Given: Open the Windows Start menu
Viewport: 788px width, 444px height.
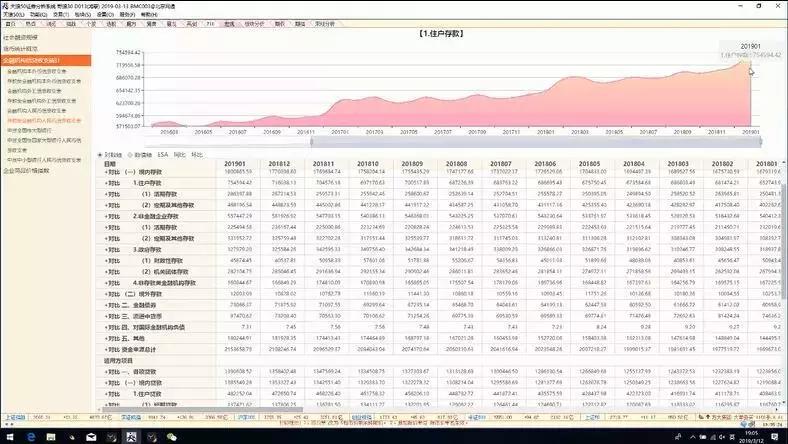Looking at the screenshot, I should pyautogui.click(x=10, y=437).
